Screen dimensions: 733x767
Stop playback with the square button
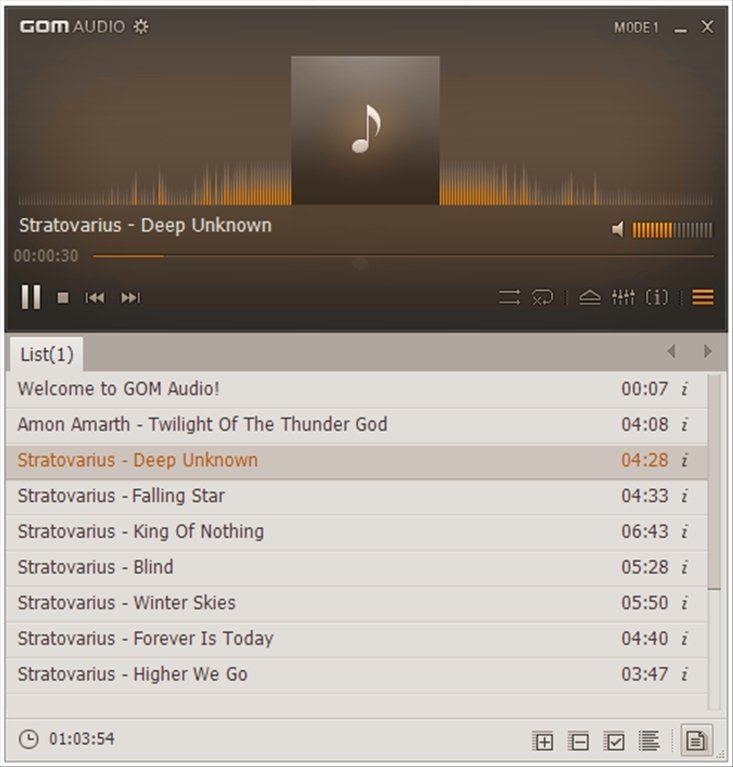[x=63, y=297]
